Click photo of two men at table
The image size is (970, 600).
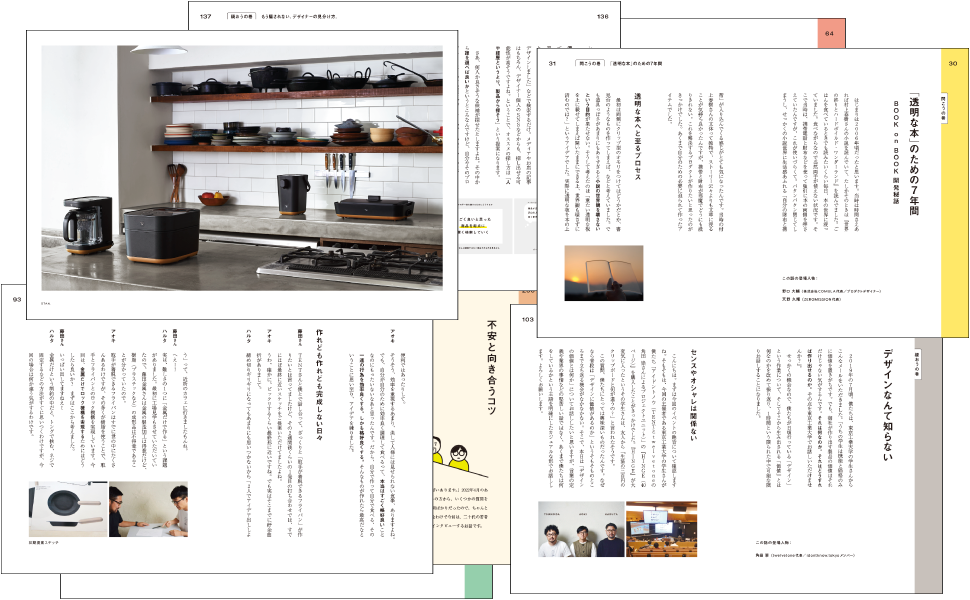coord(148,509)
